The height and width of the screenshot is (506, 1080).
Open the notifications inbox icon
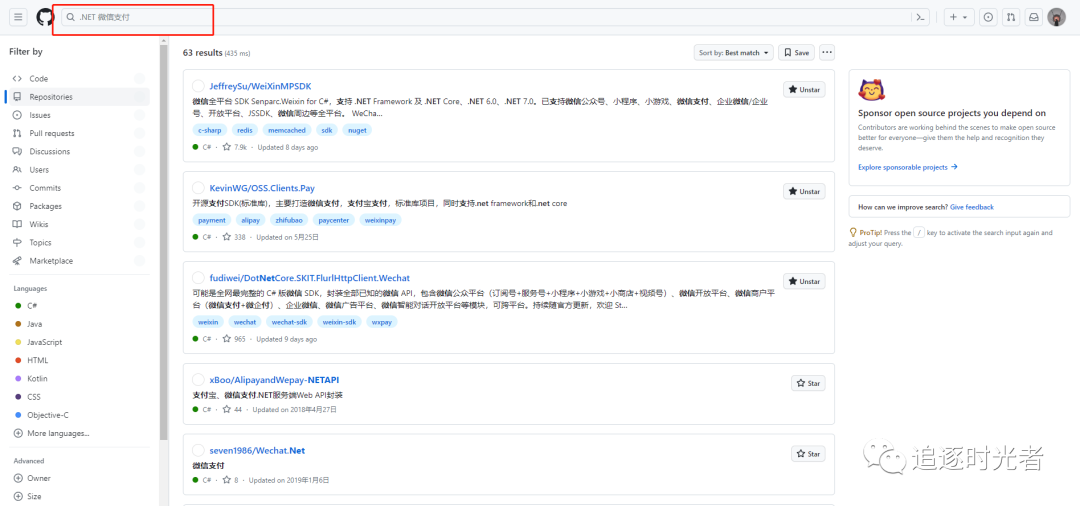click(x=1033, y=17)
